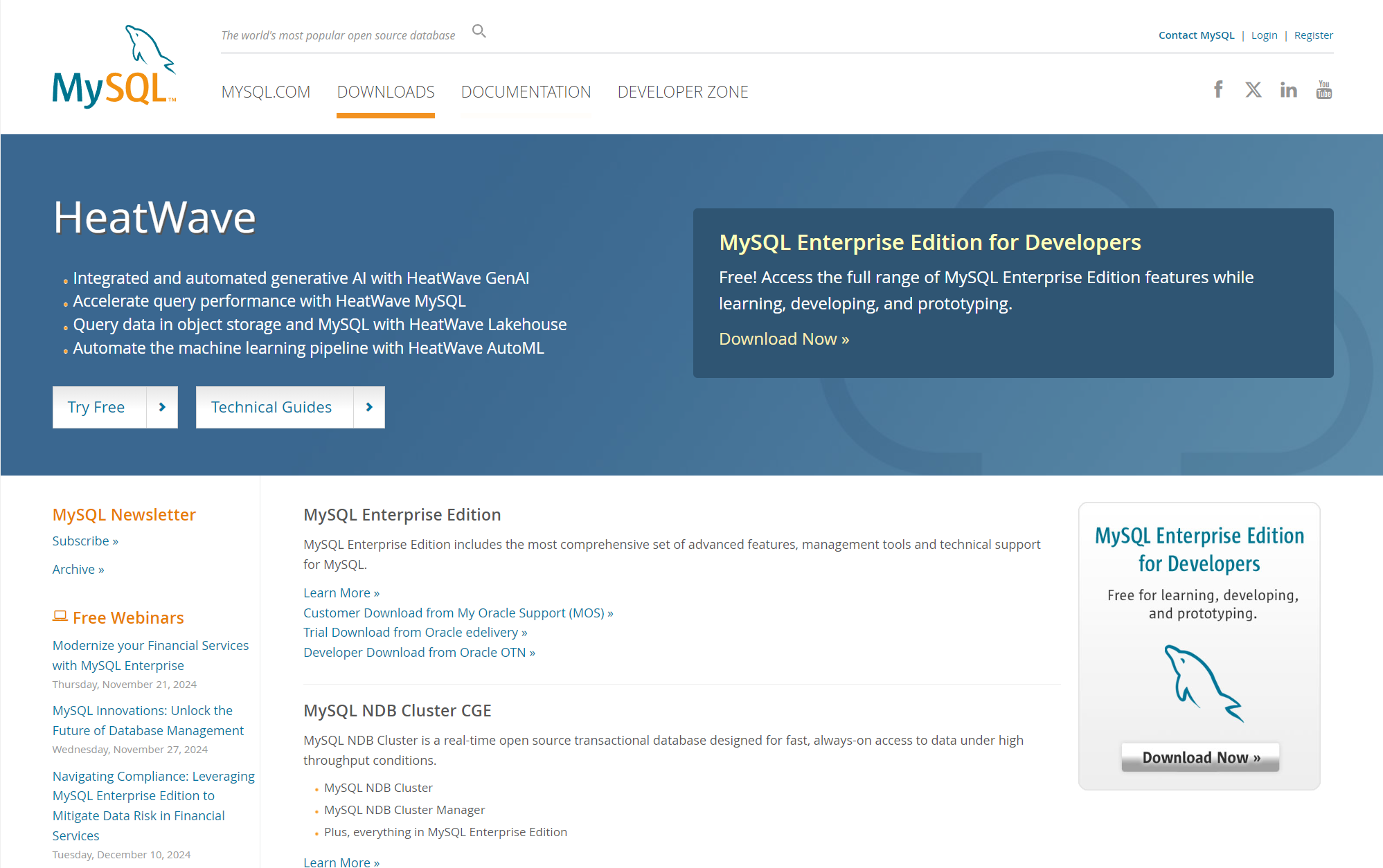Open the MySQL Facebook page icon

point(1218,89)
